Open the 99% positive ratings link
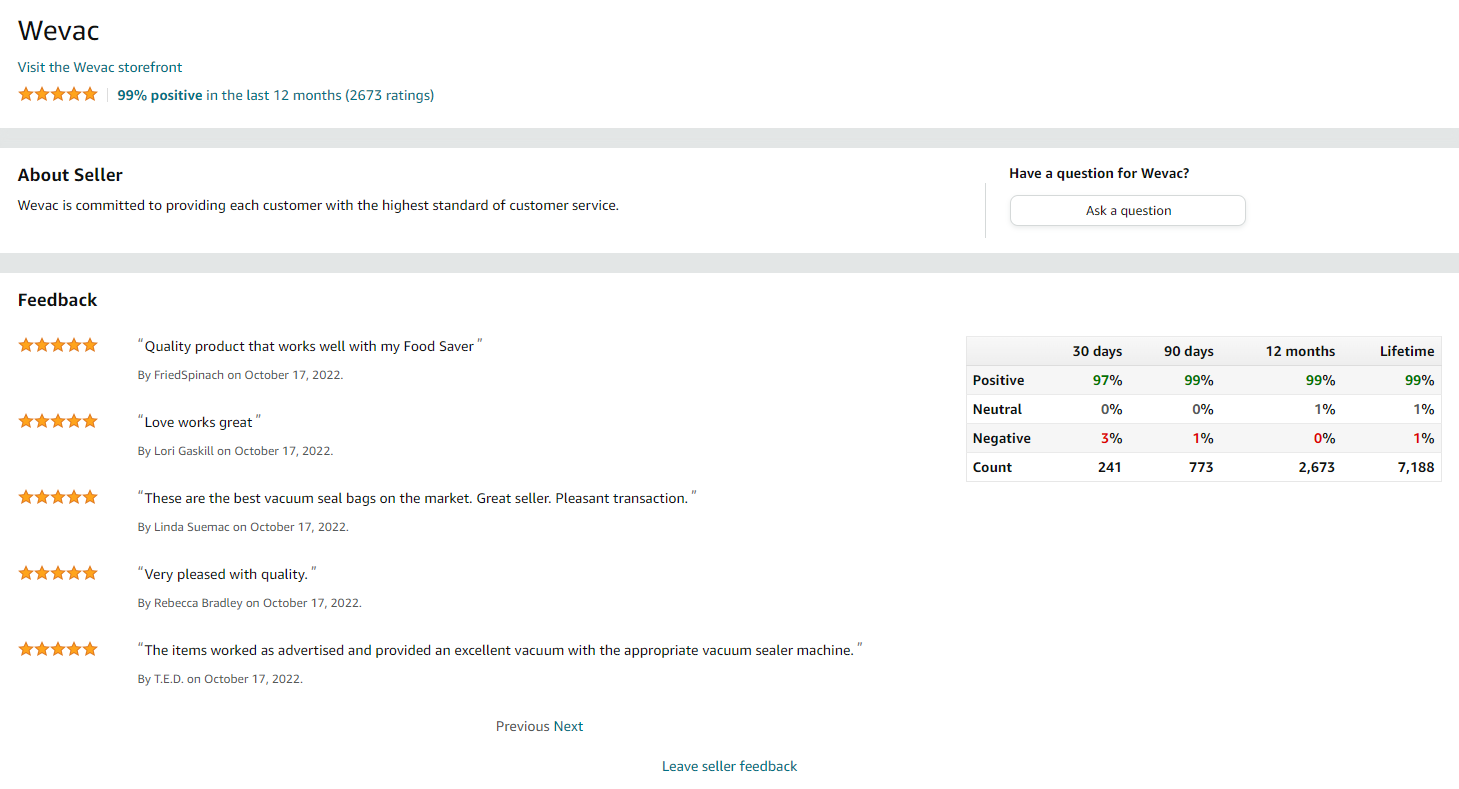The width and height of the screenshot is (1459, 789). pos(275,96)
